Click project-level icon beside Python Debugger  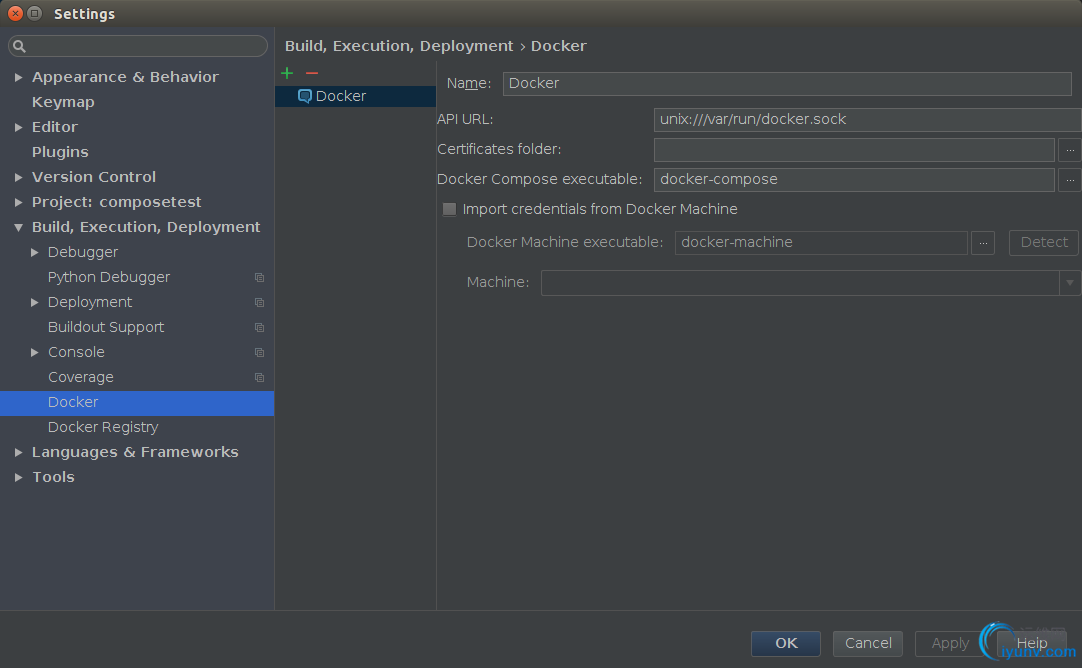259,277
